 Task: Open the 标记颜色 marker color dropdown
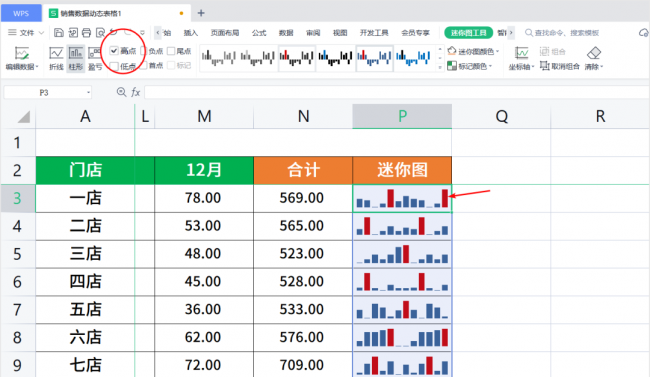tap(470, 66)
